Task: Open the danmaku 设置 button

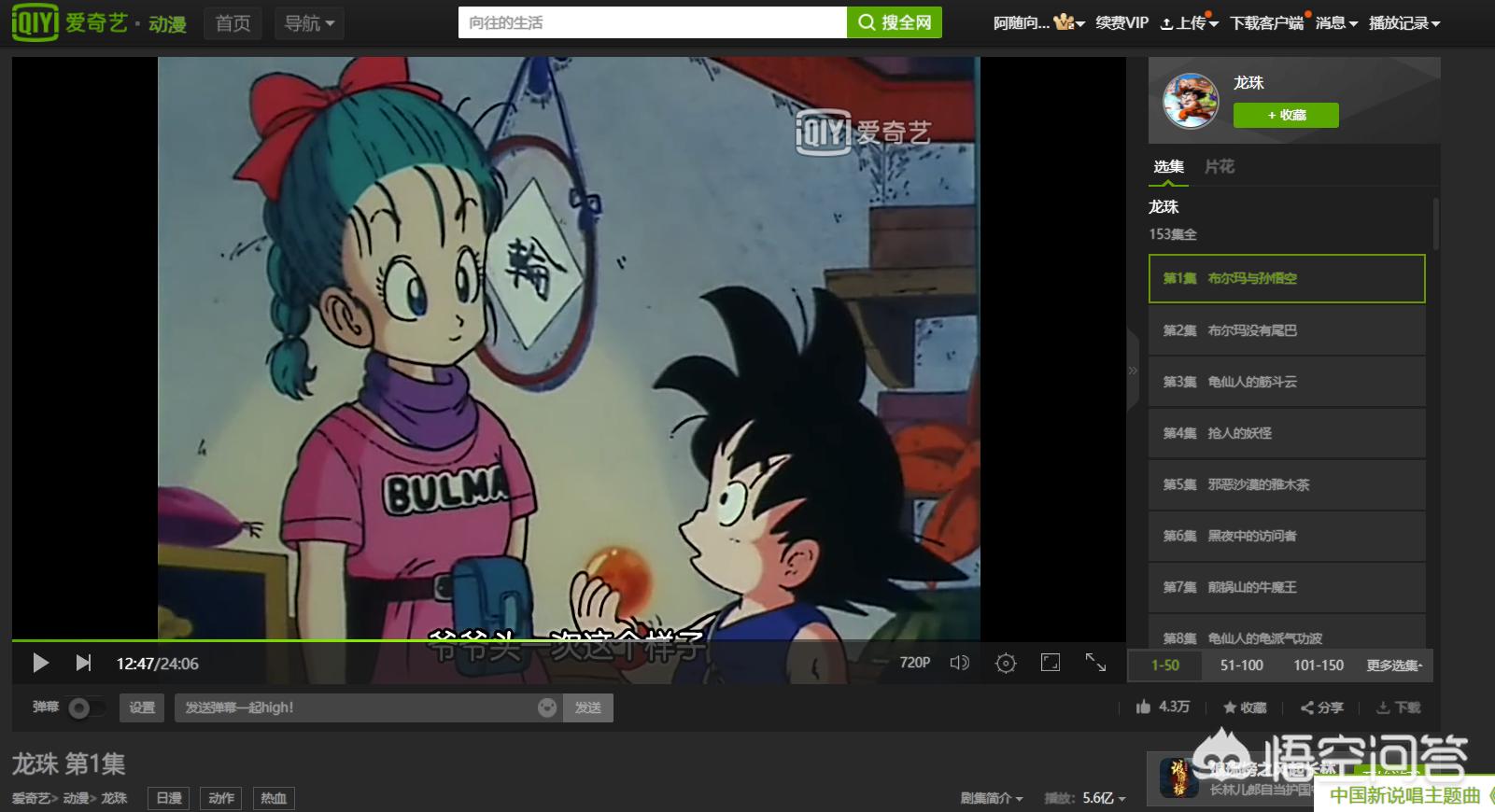Action: [x=142, y=707]
